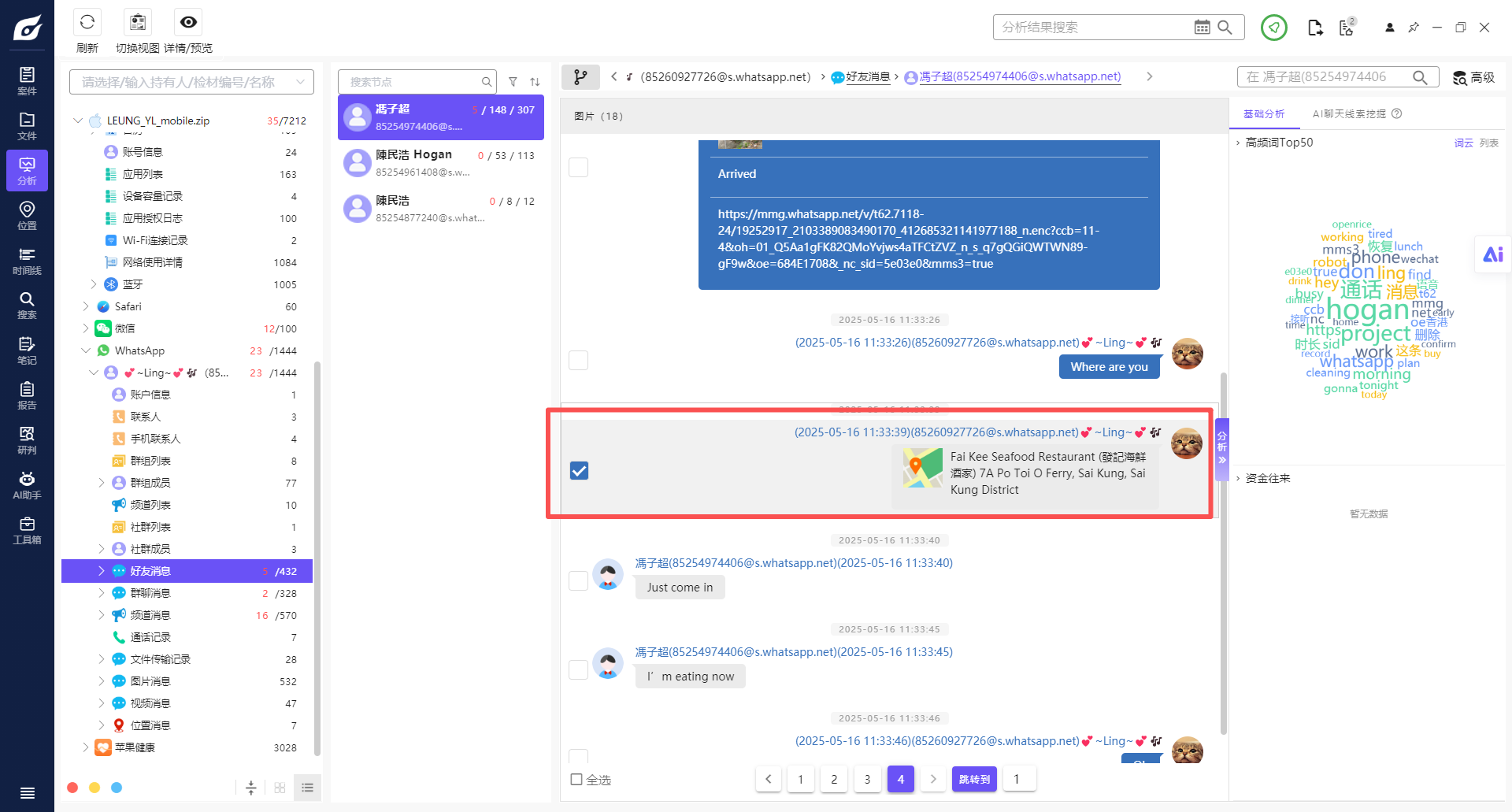Open the 时间线 timeline sidebar icon
Screen dimensions: 1512x812
(27, 260)
